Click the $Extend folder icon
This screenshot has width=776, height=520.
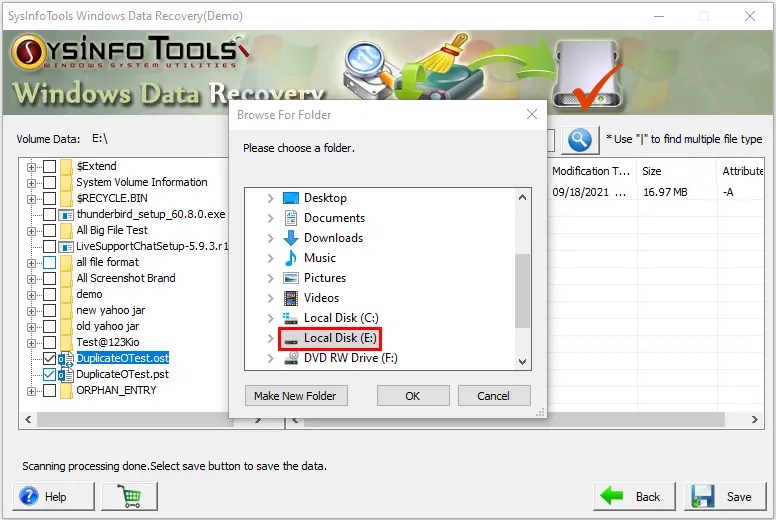pos(66,166)
